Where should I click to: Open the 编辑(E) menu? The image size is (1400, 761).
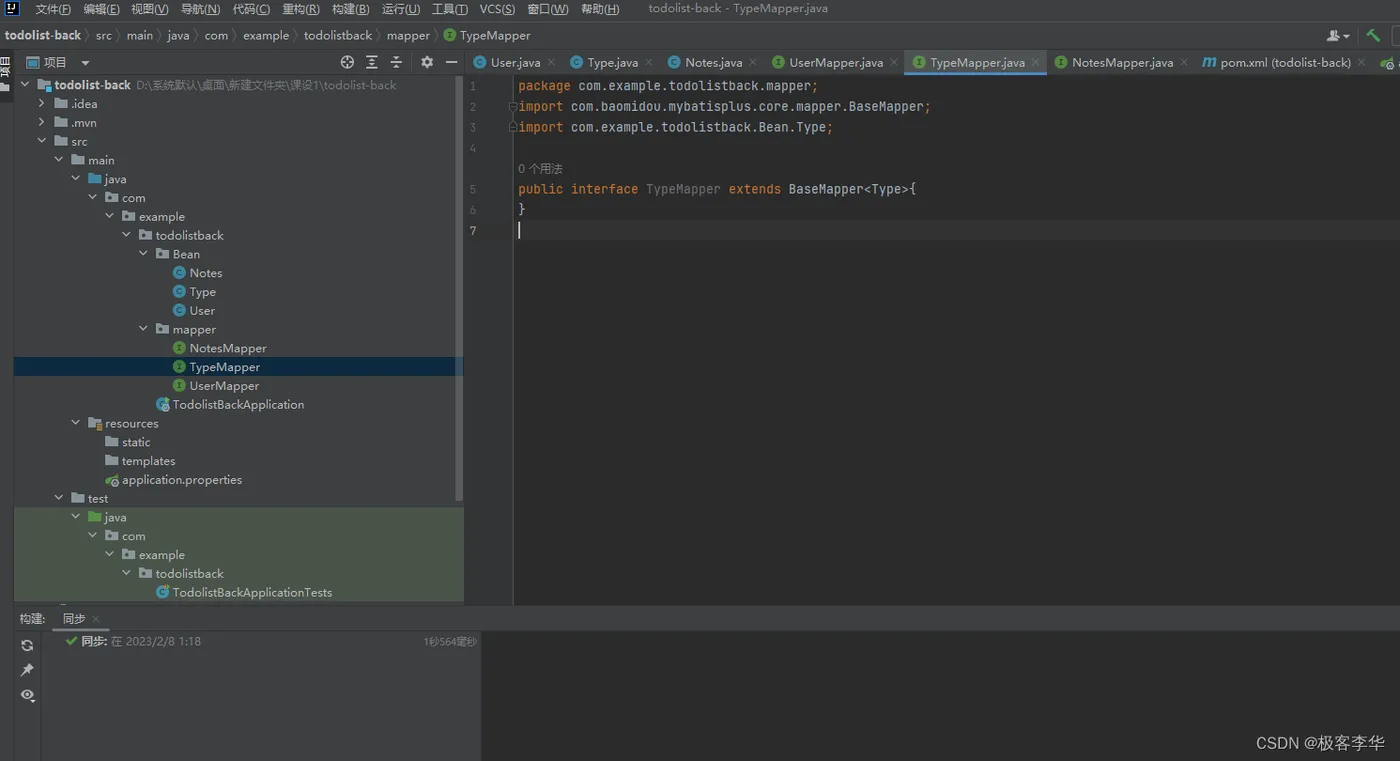tap(101, 9)
